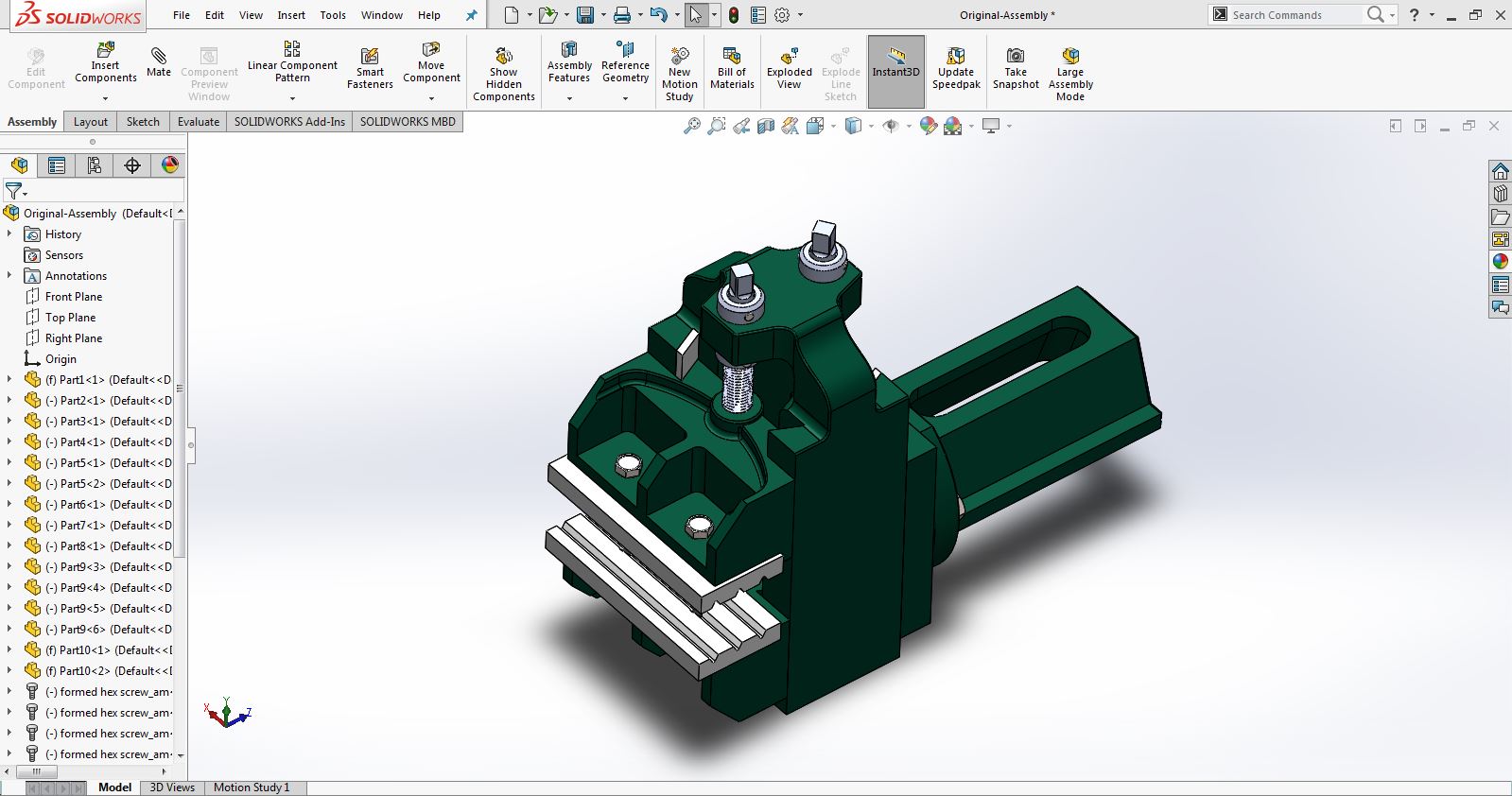The image size is (1512, 796).
Task: Toggle Large Assembly Mode
Action: [x=1070, y=75]
